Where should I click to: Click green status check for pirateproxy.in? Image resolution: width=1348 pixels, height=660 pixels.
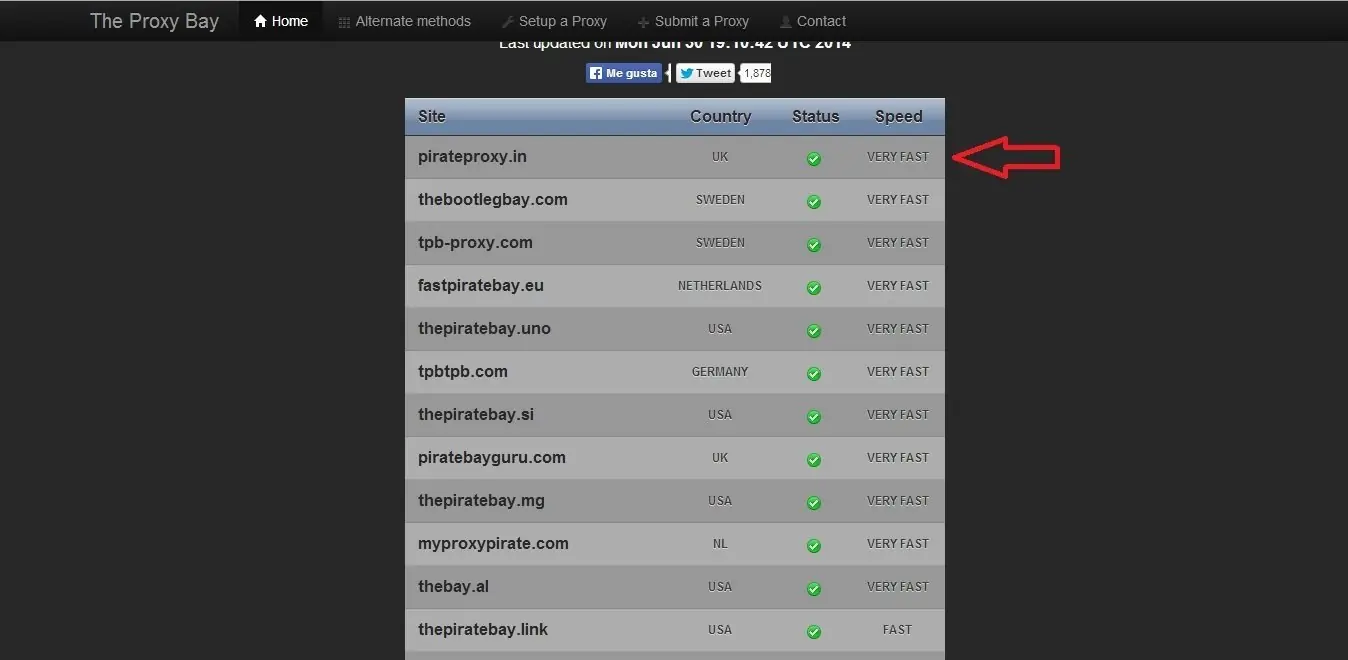(x=814, y=159)
